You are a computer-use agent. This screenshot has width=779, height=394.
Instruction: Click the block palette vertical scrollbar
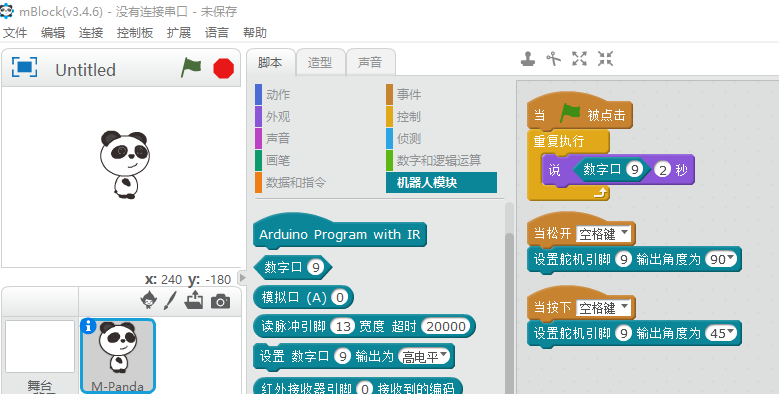[509, 313]
